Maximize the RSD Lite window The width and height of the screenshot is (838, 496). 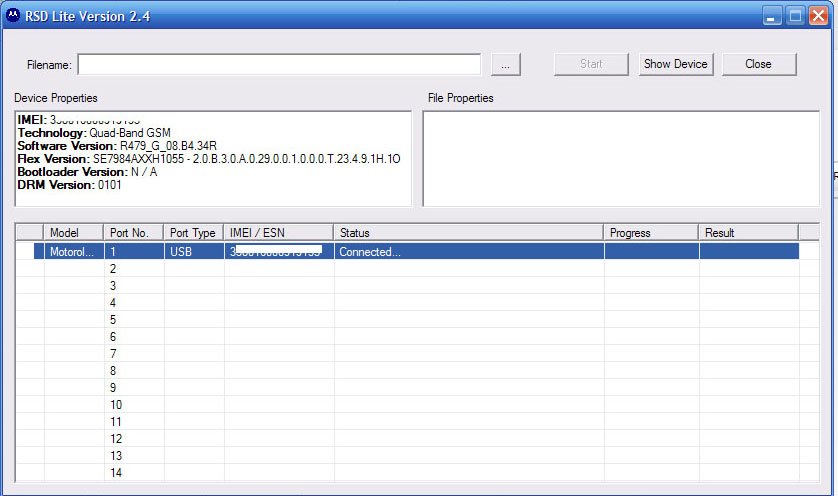click(x=795, y=16)
